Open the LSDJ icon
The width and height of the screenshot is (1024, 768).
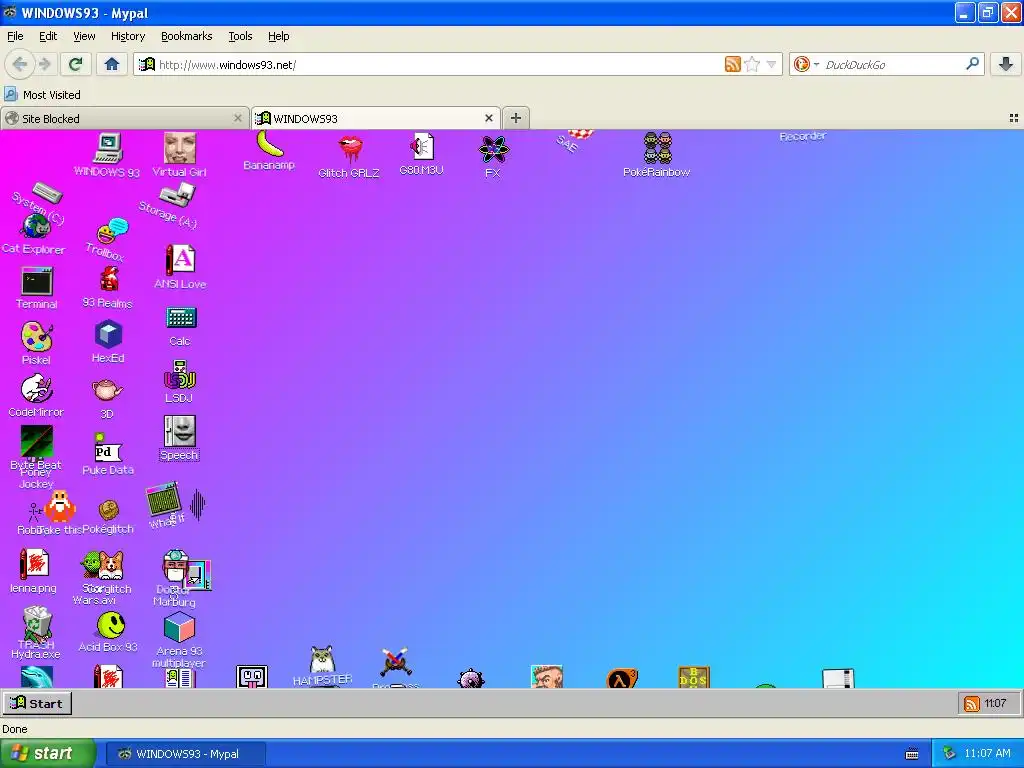(180, 374)
